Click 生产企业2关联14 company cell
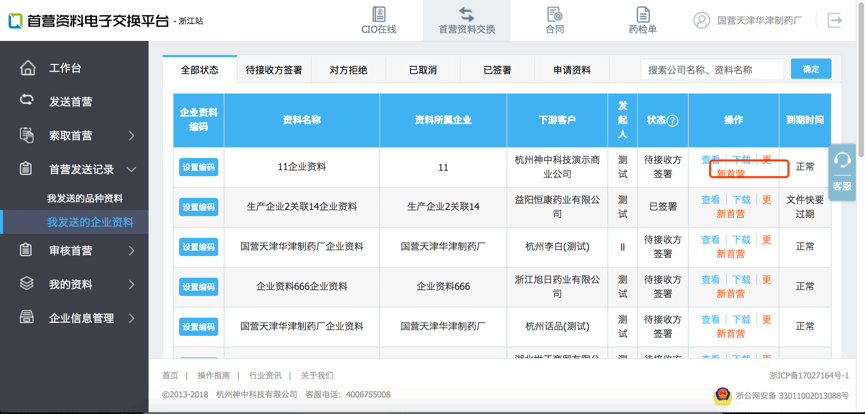Image resolution: width=865 pixels, height=414 pixels. (x=443, y=207)
